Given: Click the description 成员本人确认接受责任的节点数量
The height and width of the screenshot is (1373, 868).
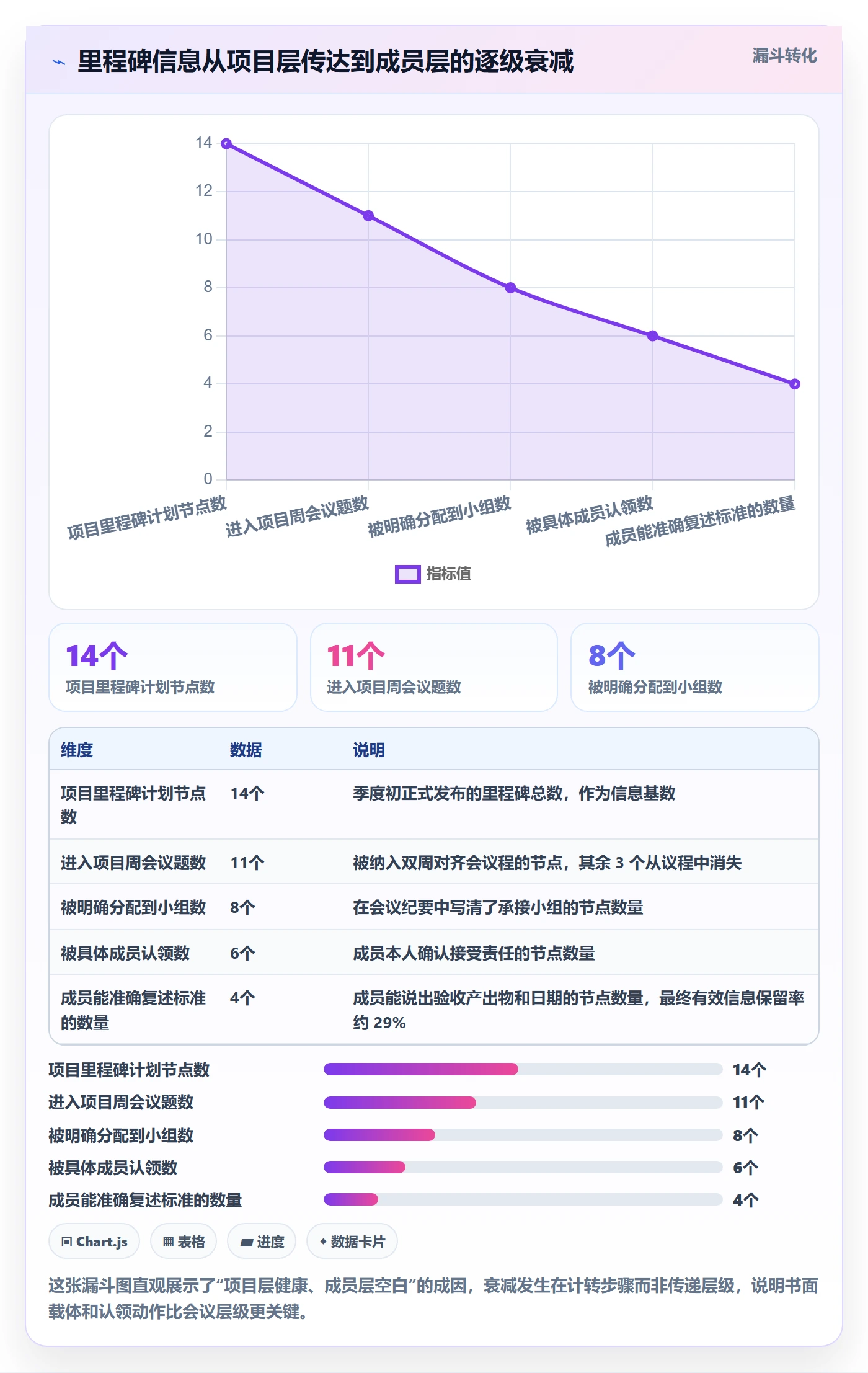Looking at the screenshot, I should 474,953.
